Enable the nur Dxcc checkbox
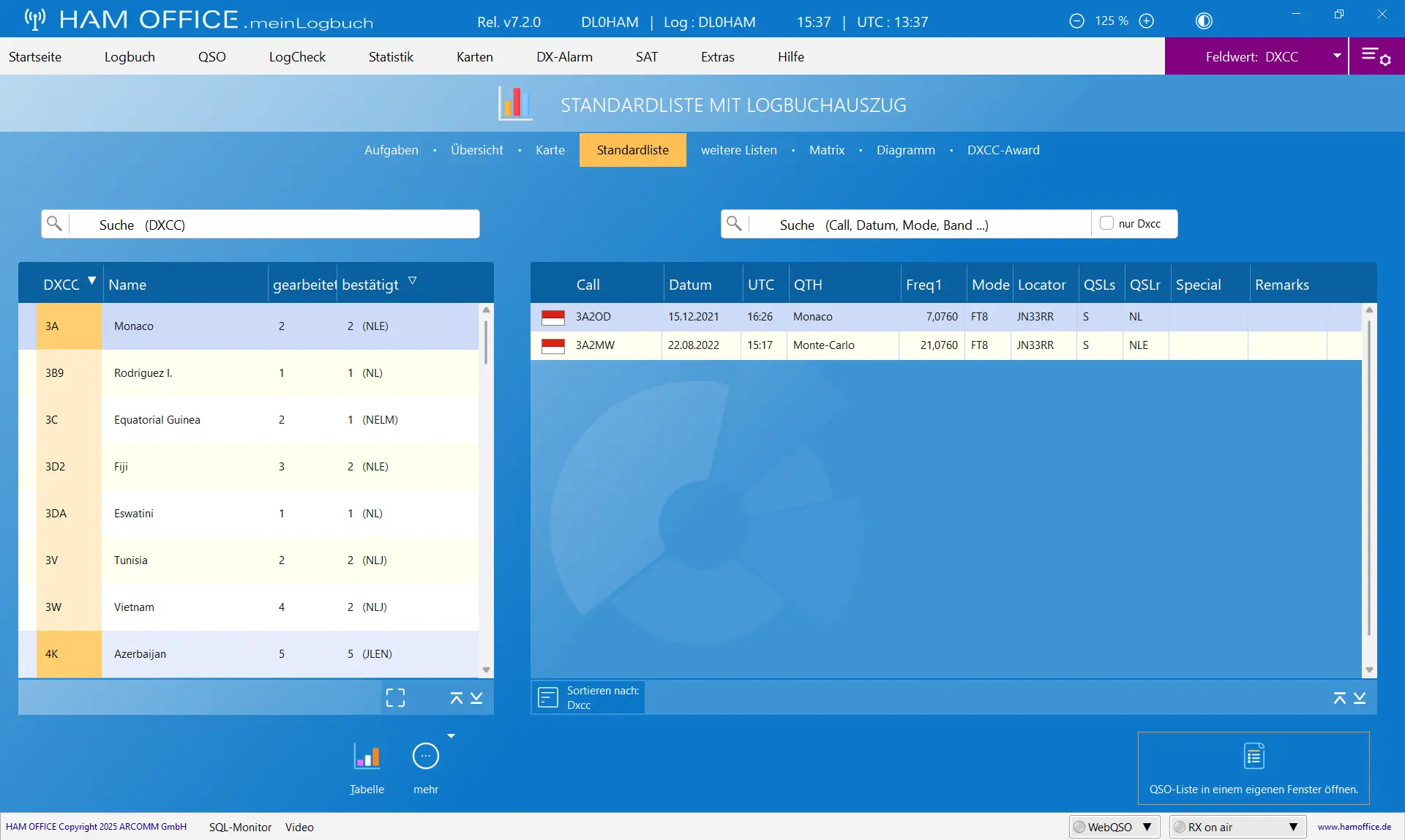The height and width of the screenshot is (840, 1405). [x=1106, y=223]
